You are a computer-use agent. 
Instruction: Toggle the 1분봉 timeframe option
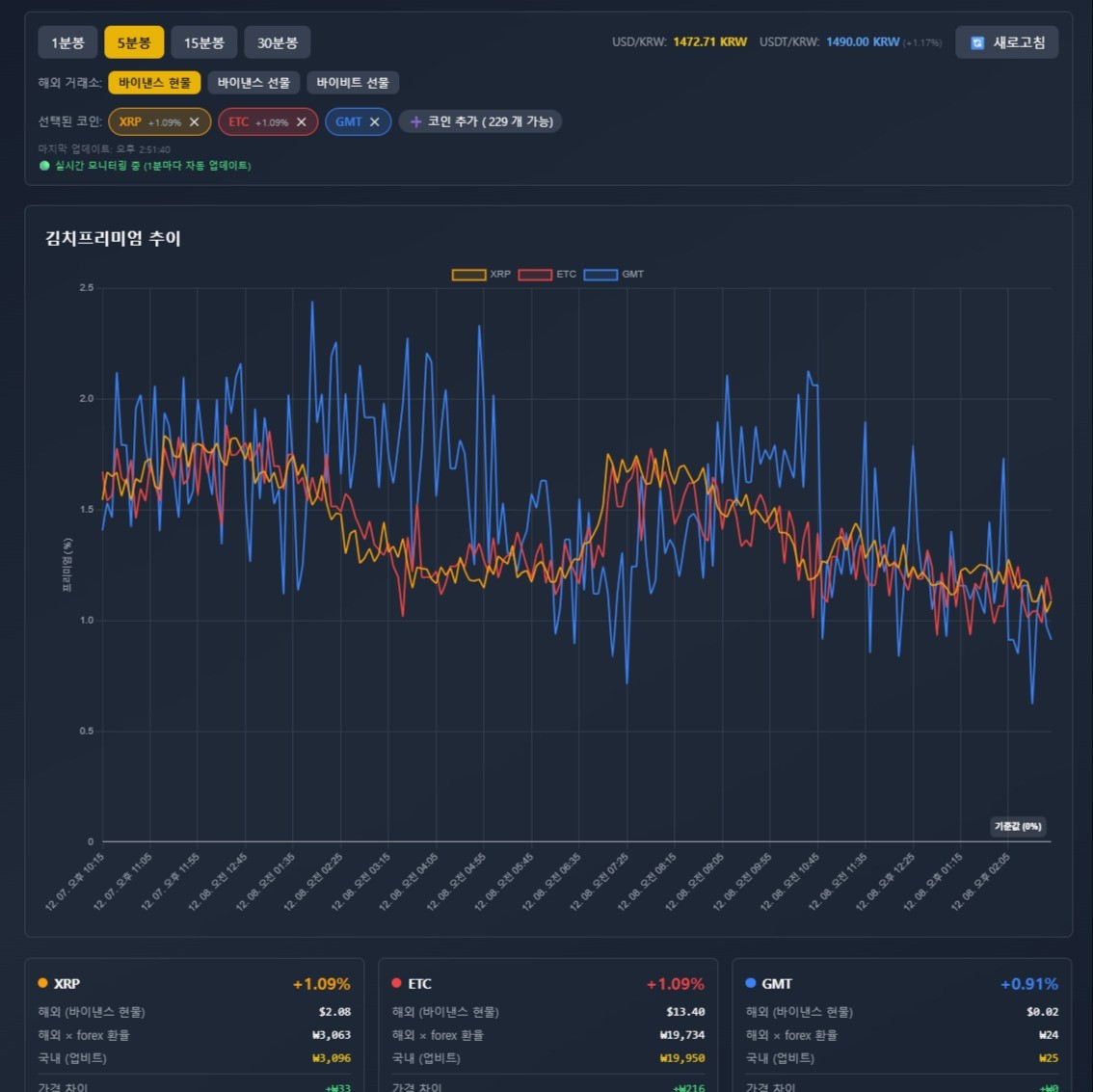pos(67,41)
